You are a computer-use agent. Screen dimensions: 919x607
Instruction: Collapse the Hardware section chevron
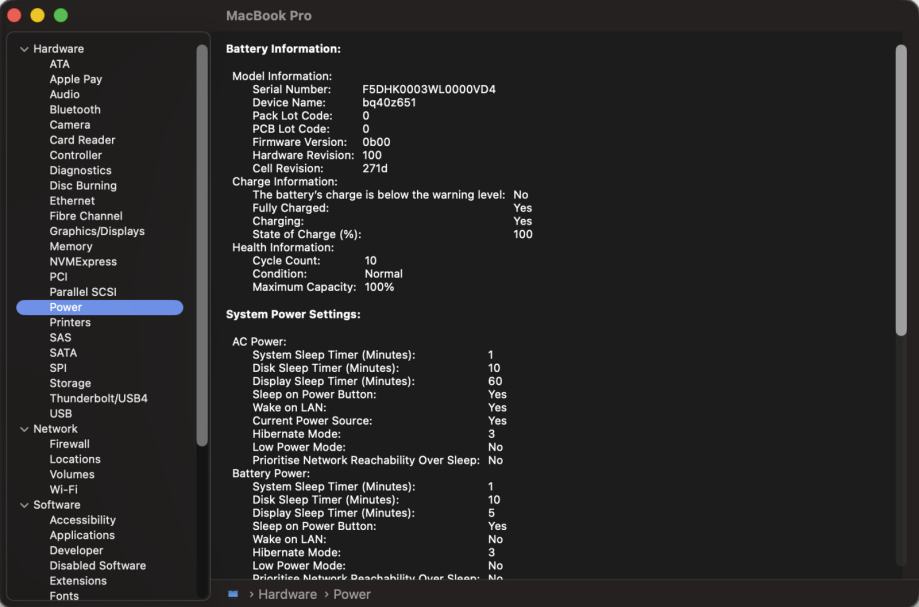pos(24,49)
